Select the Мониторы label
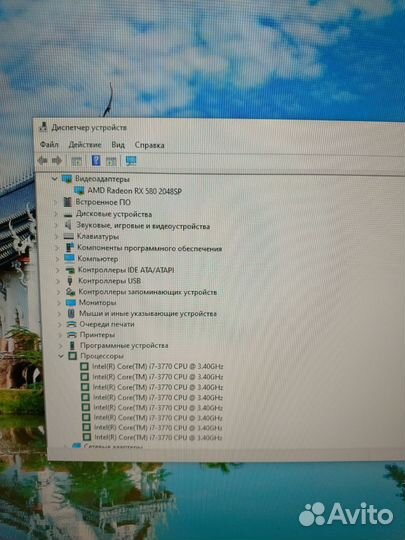 click(x=97, y=303)
